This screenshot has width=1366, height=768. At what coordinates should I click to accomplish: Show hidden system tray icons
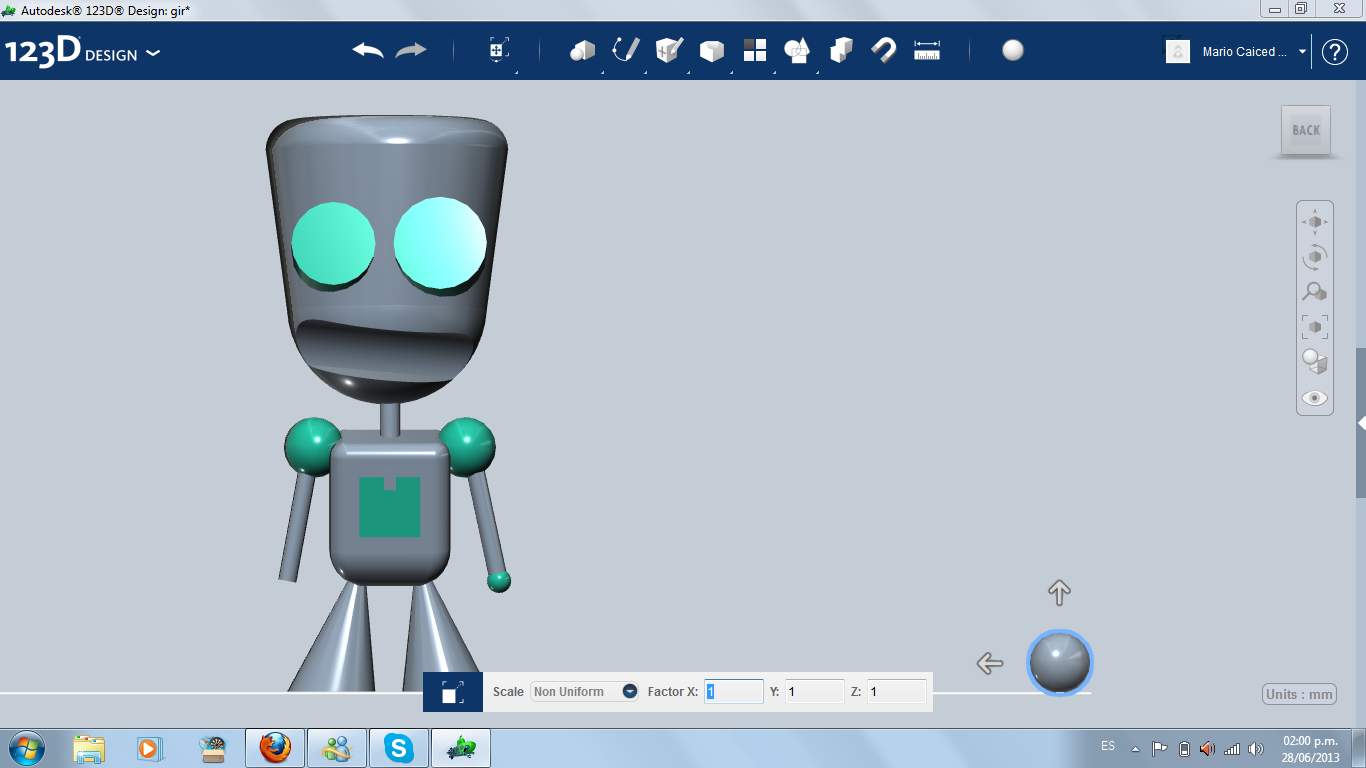click(1135, 748)
